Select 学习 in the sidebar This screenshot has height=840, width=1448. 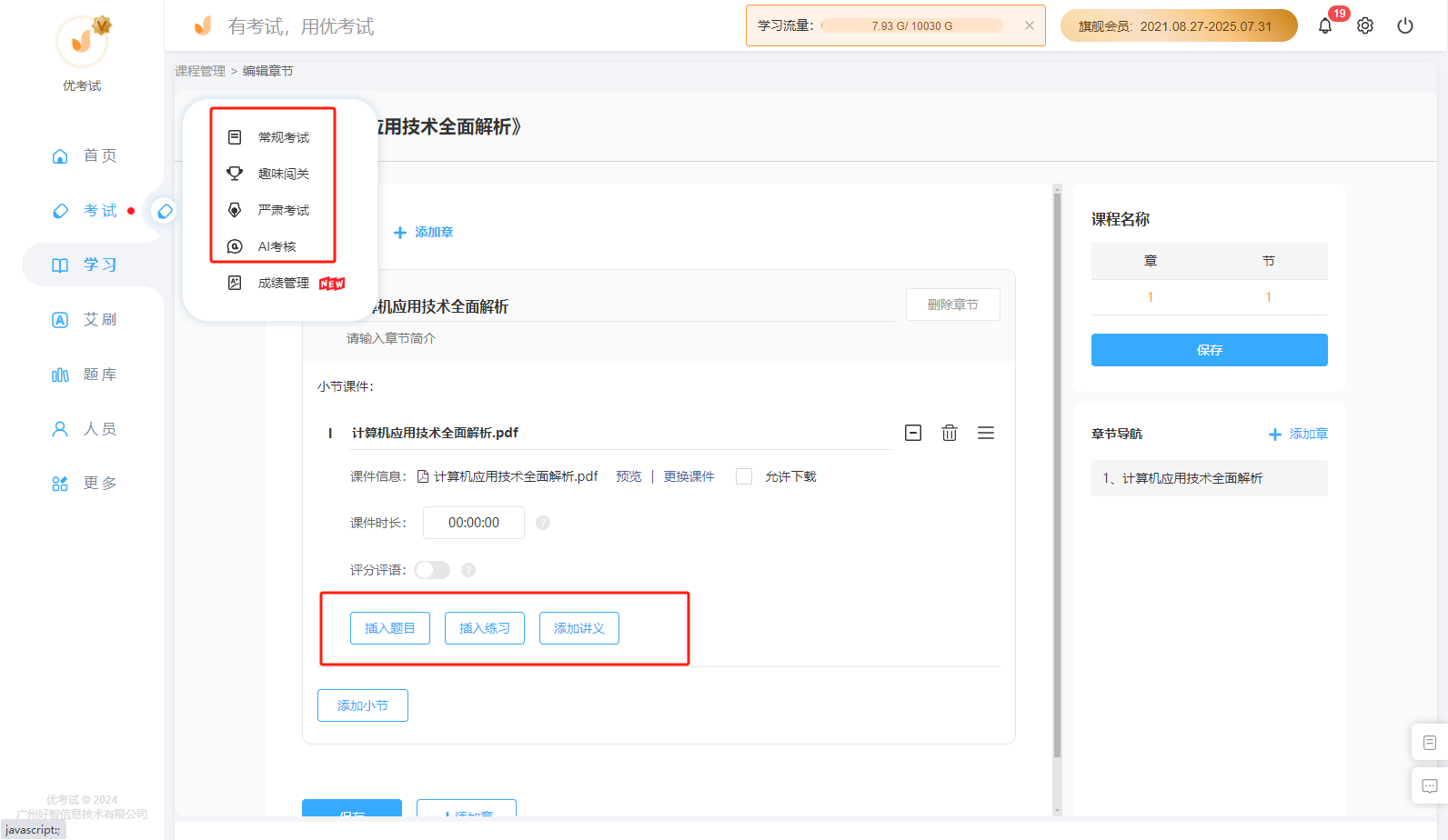point(84,265)
